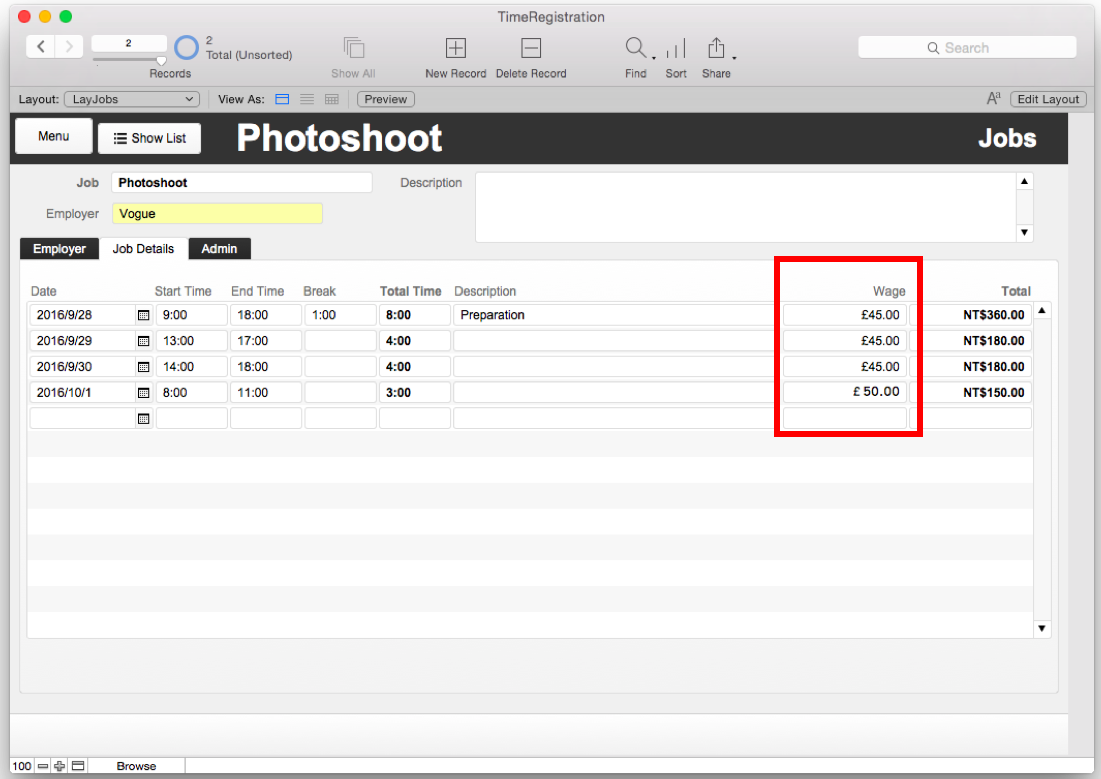Open the Share icon menu

pos(716,48)
